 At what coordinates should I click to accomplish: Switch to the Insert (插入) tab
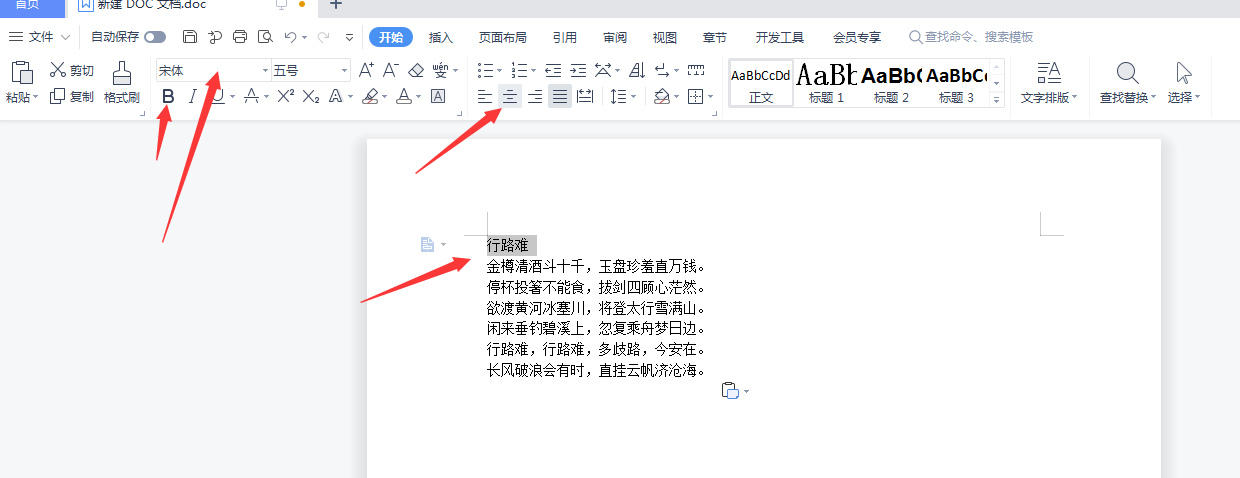[441, 38]
